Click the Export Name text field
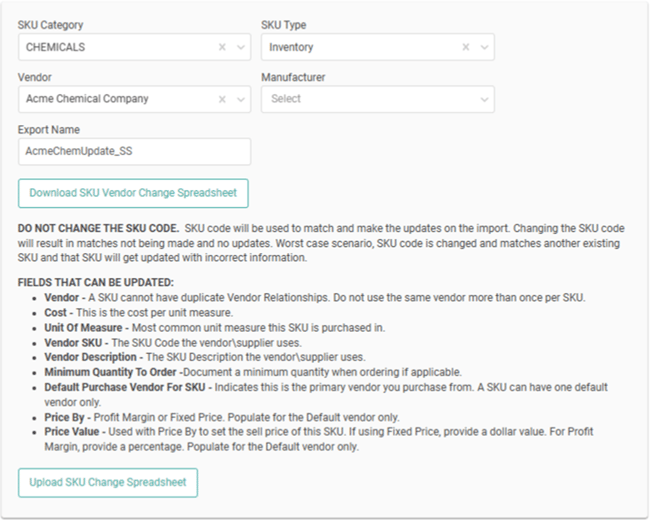650x520 pixels. 134,151
